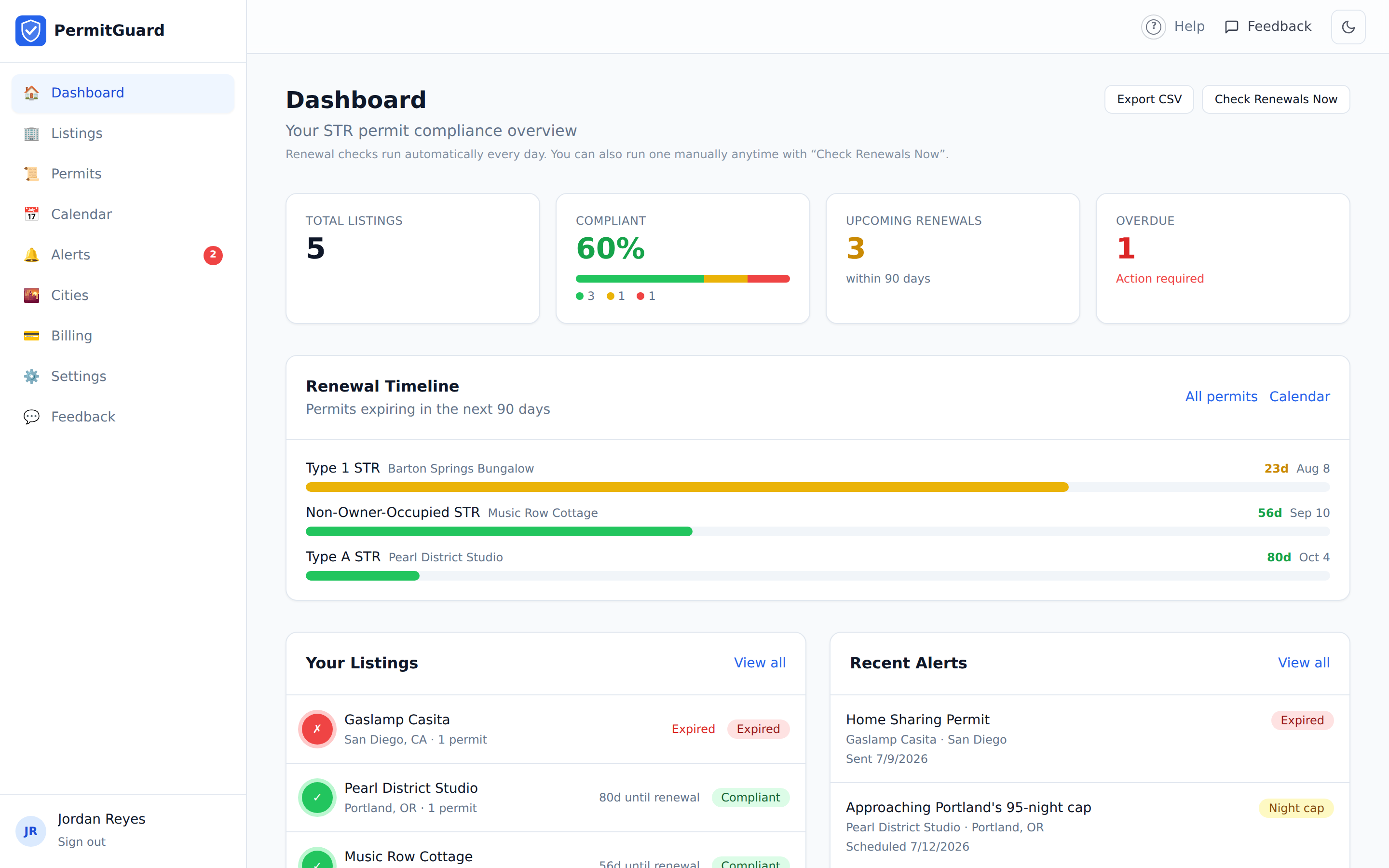Click the Billing card icon
The height and width of the screenshot is (868, 1389).
(31, 336)
